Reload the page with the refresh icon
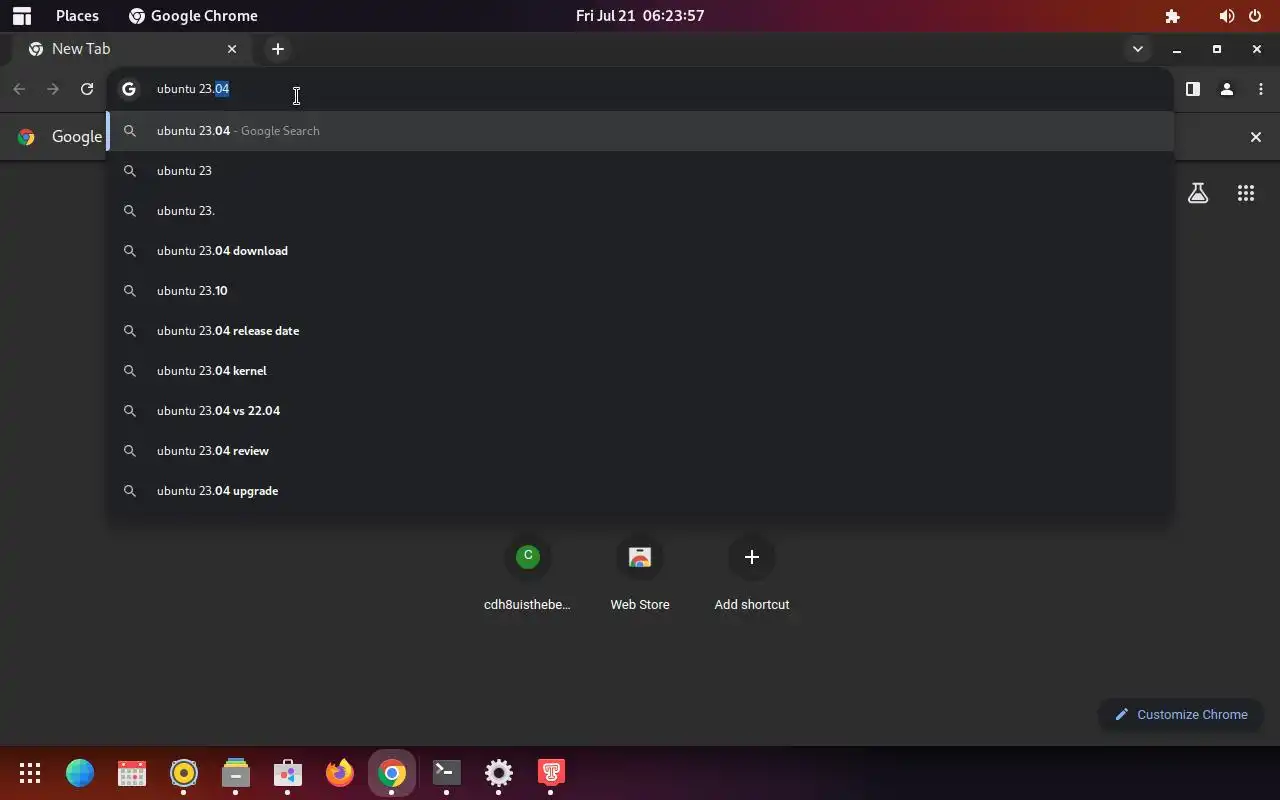The height and width of the screenshot is (800, 1280). (x=87, y=89)
